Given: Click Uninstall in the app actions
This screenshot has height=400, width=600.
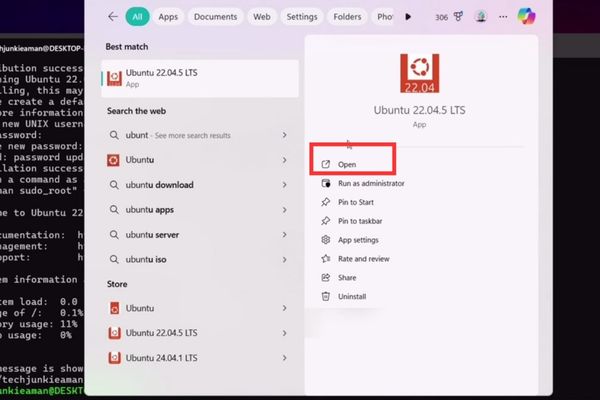Looking at the screenshot, I should pos(352,296).
